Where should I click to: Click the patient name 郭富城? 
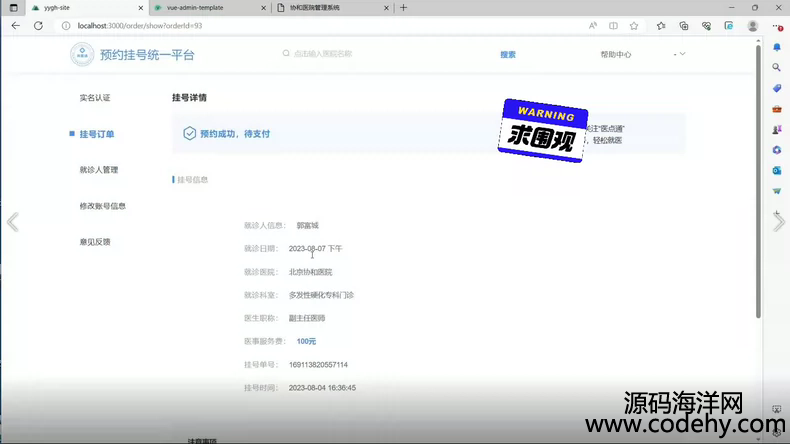[x=307, y=225]
